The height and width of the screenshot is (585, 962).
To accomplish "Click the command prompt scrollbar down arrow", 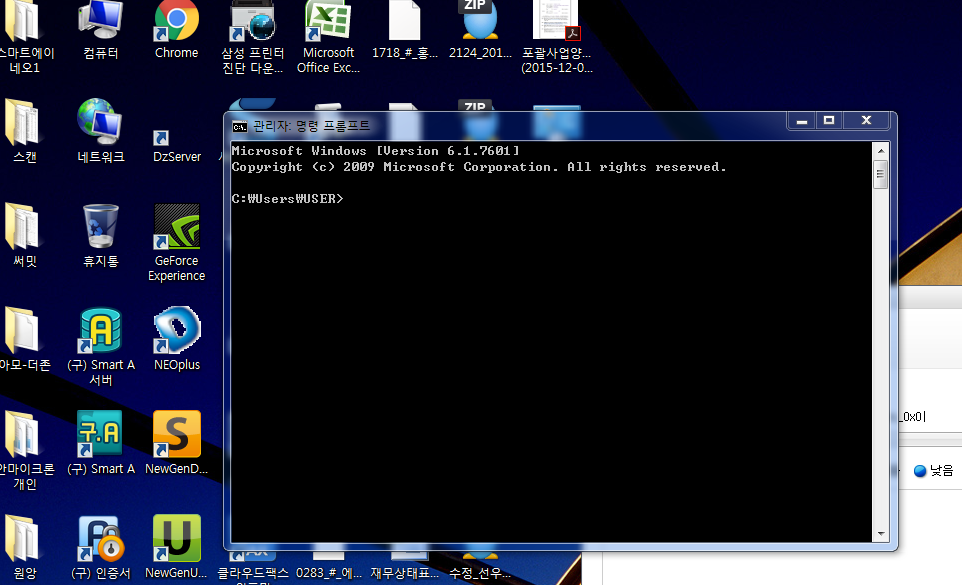I will 880,533.
